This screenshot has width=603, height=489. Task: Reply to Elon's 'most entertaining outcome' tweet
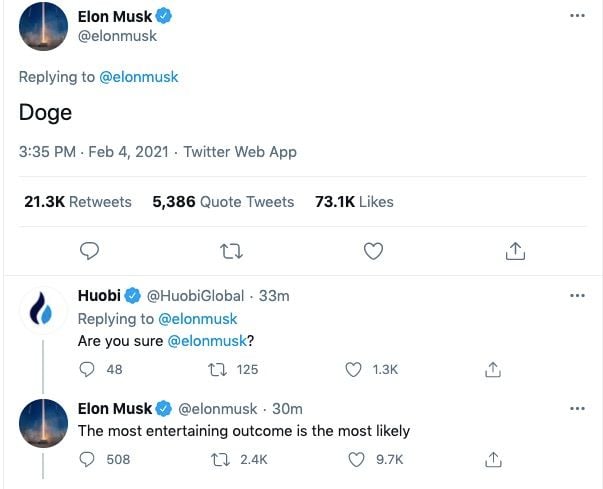[87, 459]
